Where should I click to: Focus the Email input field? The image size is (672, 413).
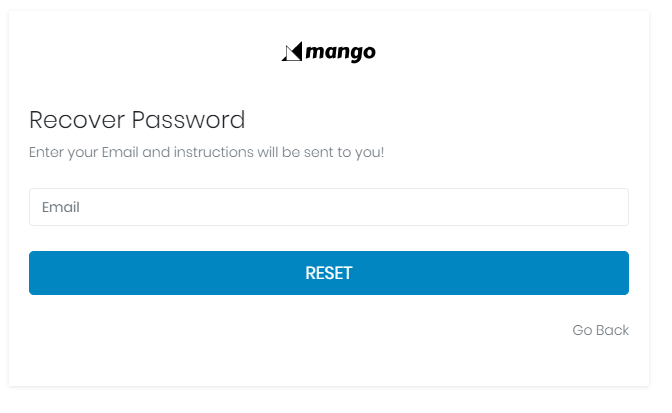click(328, 207)
